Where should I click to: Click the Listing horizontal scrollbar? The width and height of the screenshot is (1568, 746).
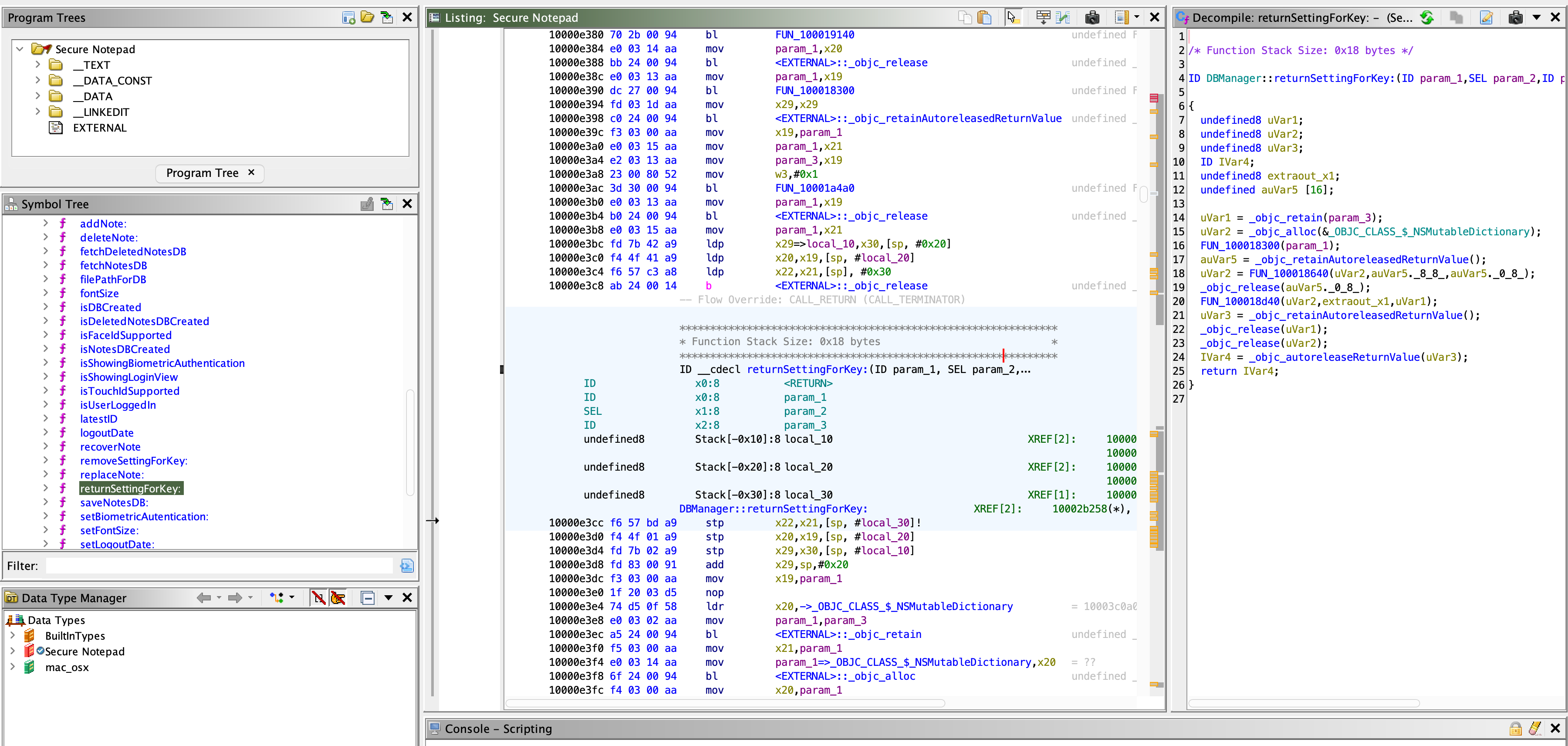pyautogui.click(x=725, y=703)
